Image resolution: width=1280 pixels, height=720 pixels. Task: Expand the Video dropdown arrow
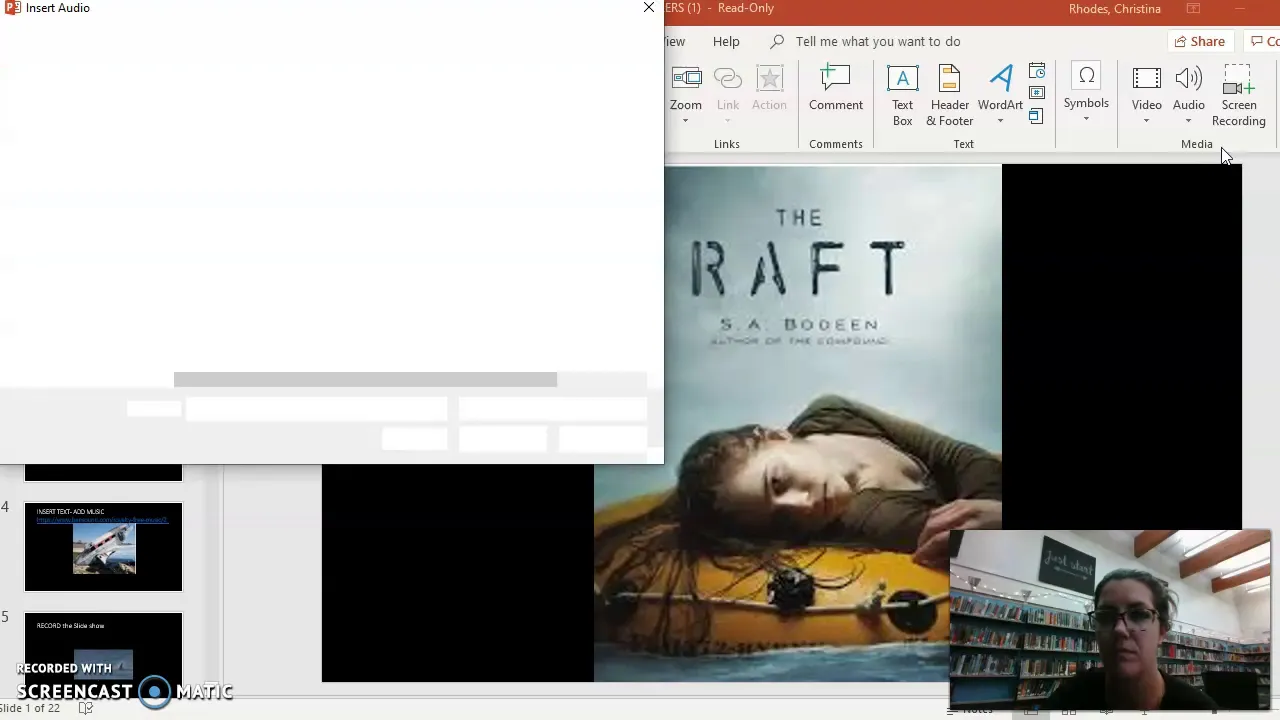coord(1147,122)
